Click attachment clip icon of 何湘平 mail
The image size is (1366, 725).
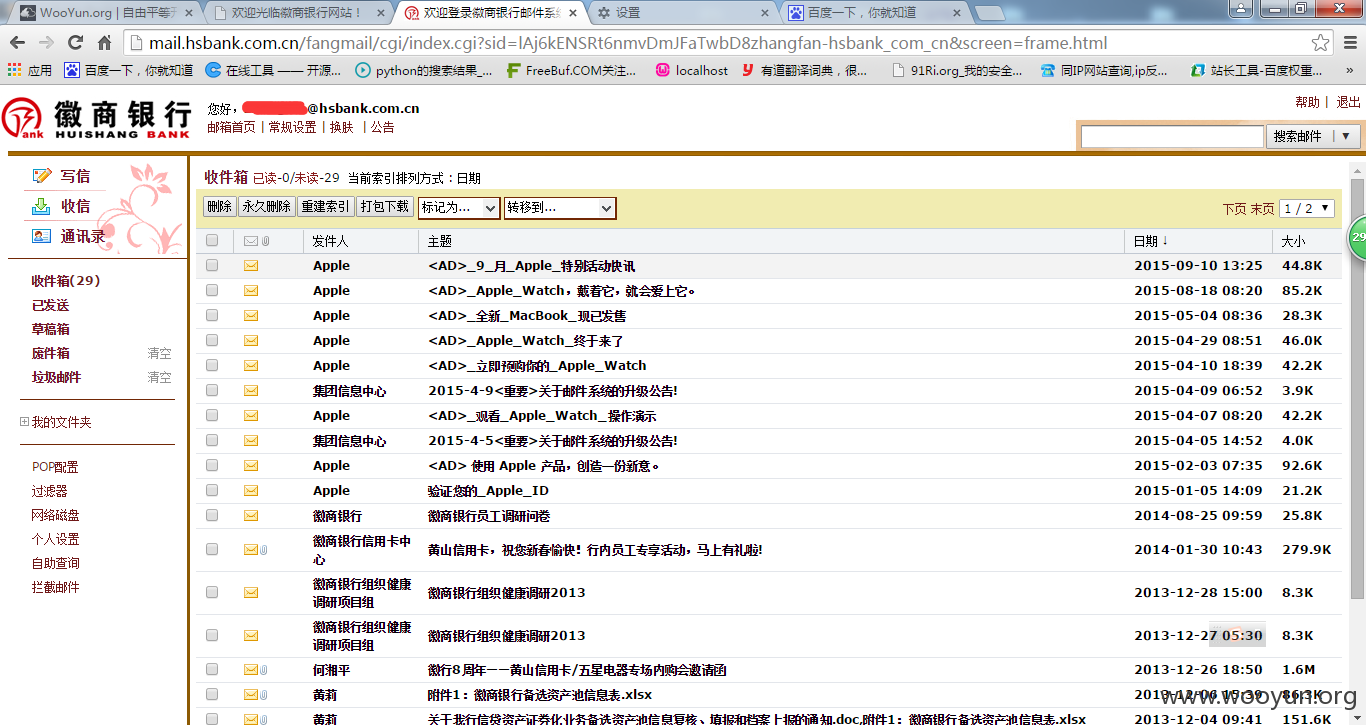click(264, 670)
